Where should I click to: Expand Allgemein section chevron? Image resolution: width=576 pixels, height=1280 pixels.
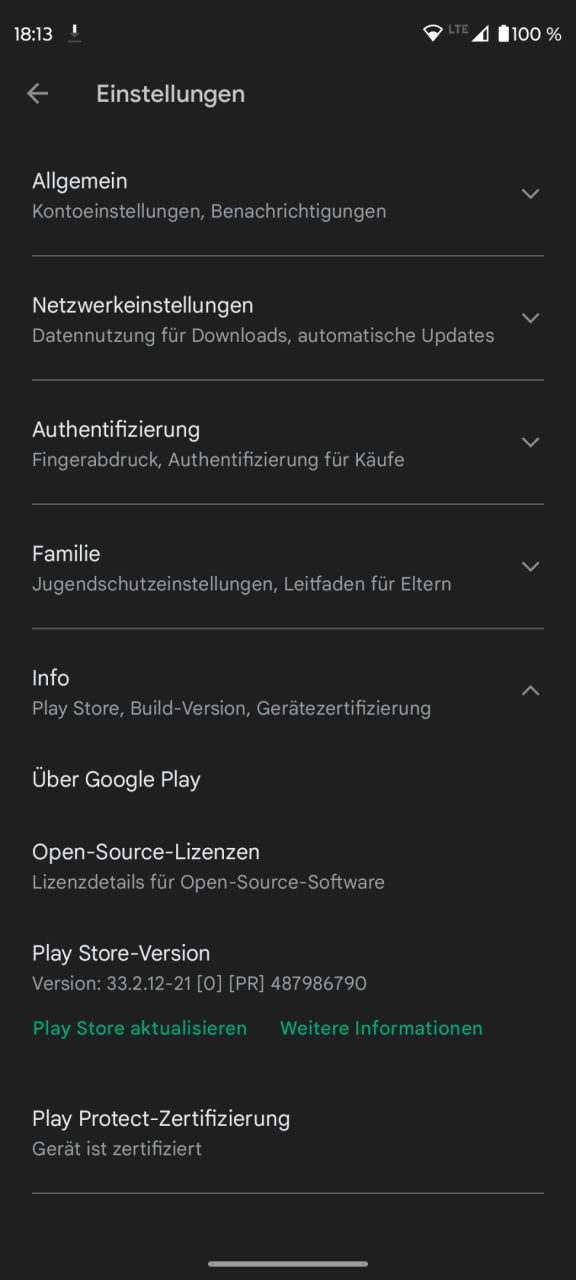tap(531, 194)
